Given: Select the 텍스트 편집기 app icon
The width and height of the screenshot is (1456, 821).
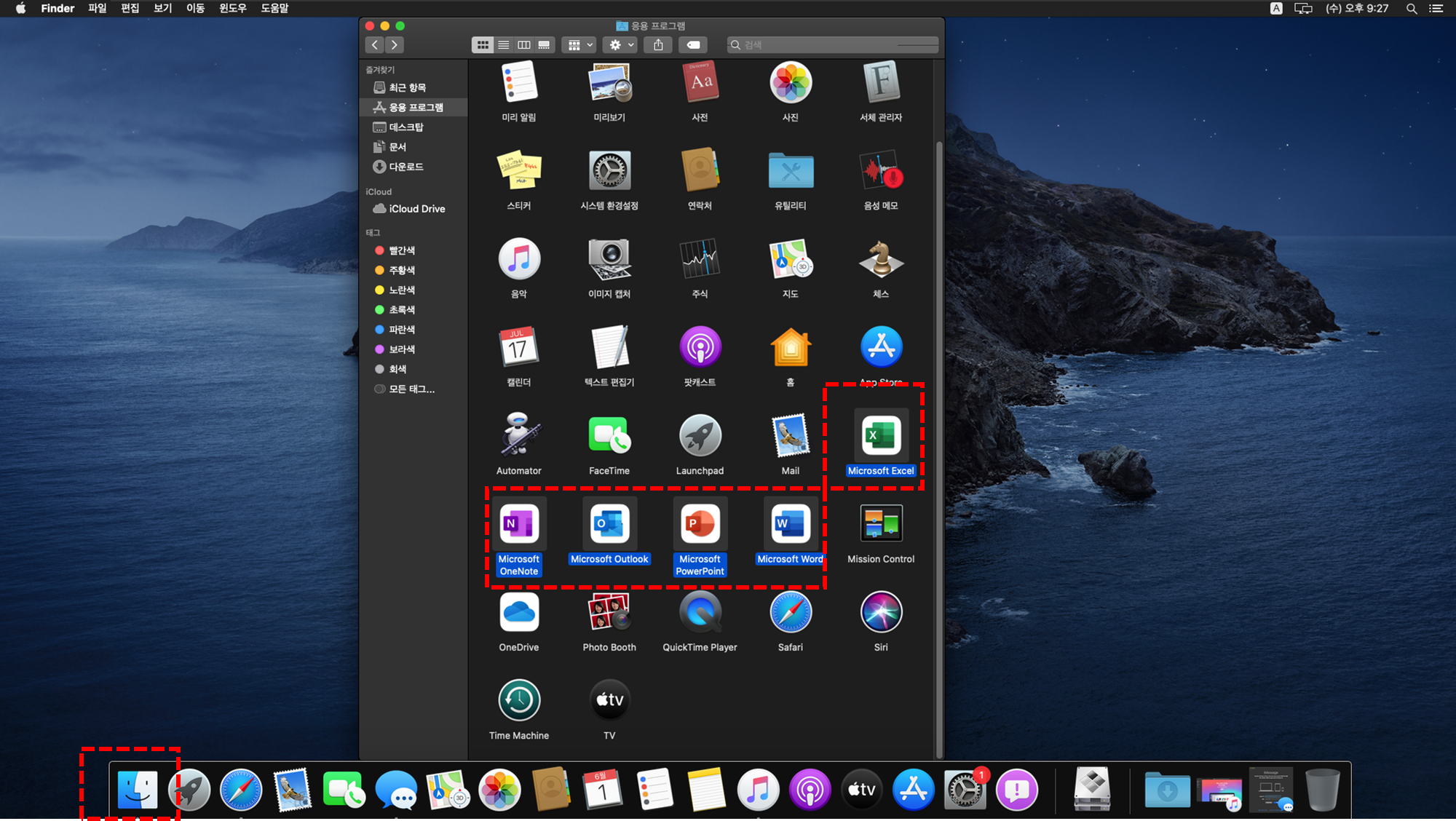Looking at the screenshot, I should (x=609, y=347).
